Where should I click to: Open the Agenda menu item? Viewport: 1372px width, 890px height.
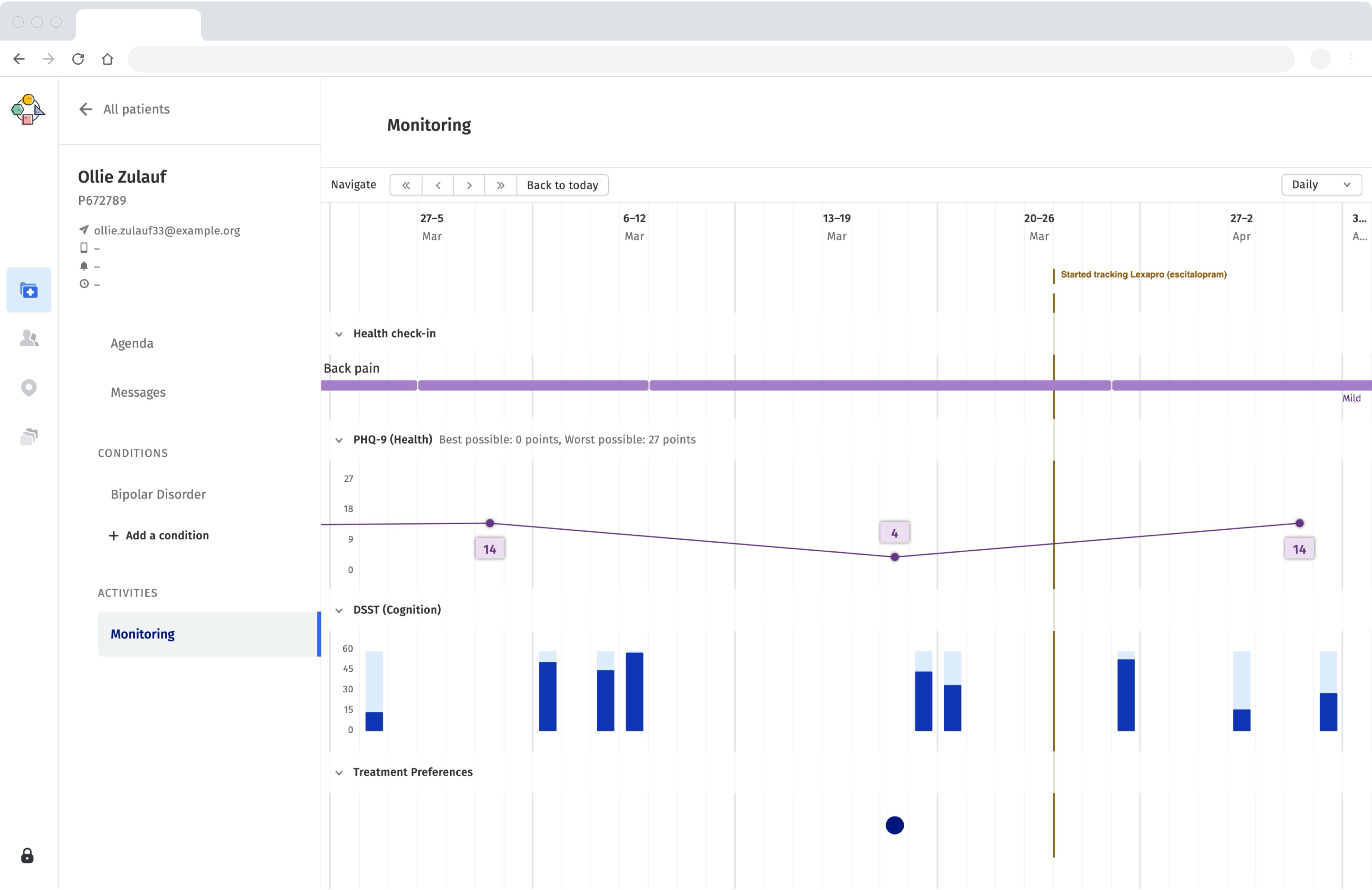[132, 344]
